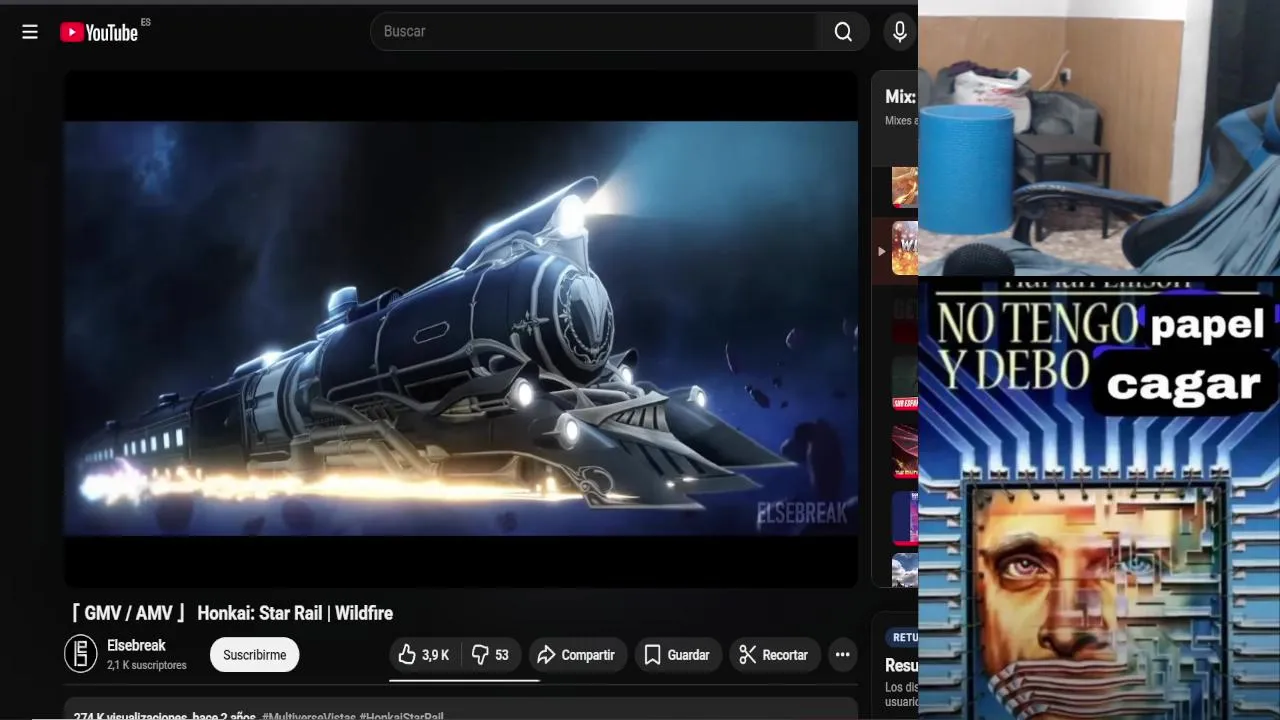This screenshot has height=720, width=1280.
Task: Save the video with Guardar
Action: coord(677,655)
